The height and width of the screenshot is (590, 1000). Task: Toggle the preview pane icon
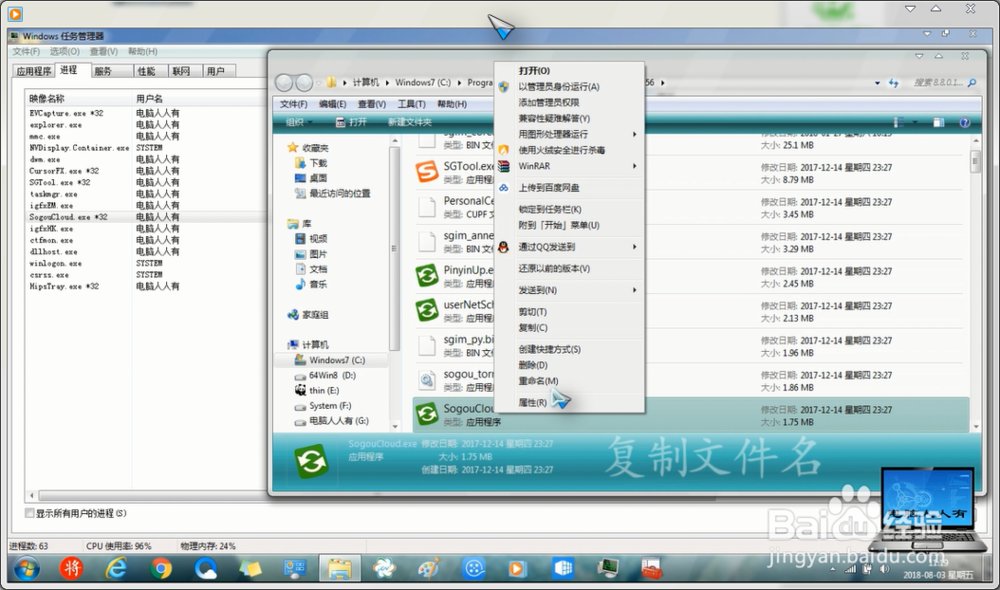939,122
